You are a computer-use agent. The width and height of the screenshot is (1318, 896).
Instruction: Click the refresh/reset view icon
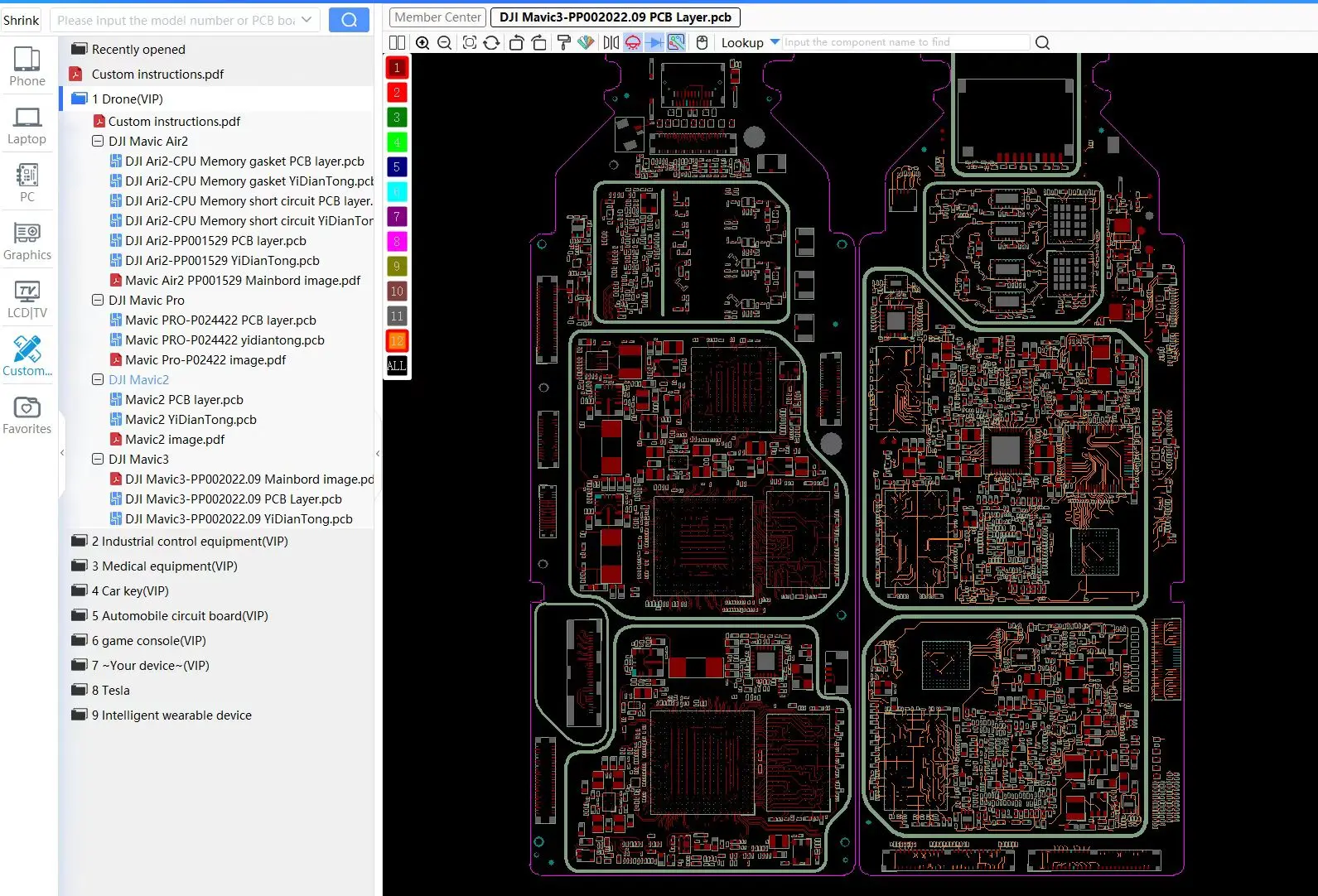coord(491,42)
